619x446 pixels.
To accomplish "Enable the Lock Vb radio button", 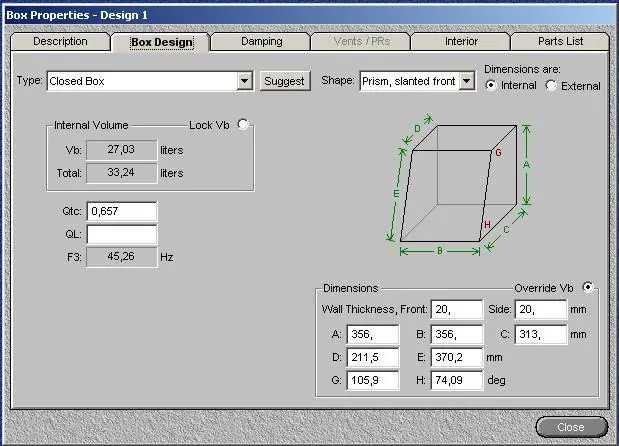I will pyautogui.click(x=243, y=124).
